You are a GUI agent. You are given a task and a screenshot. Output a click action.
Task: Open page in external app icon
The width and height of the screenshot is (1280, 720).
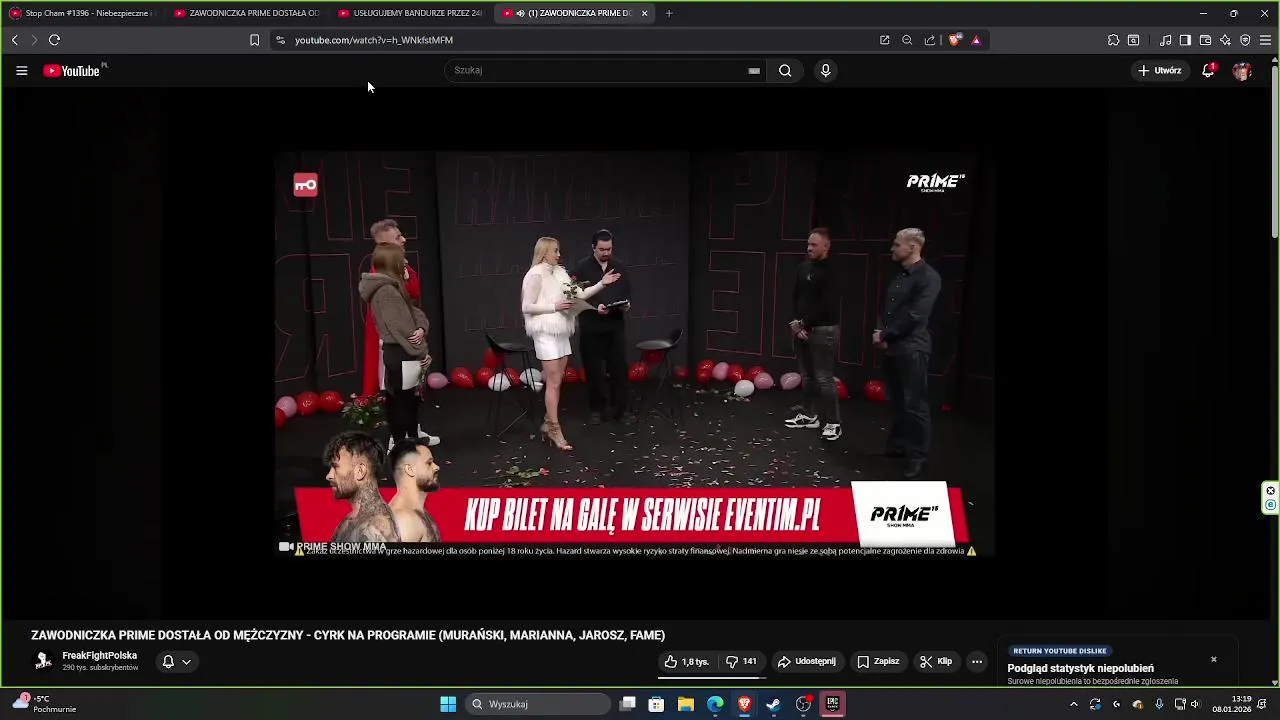[885, 40]
